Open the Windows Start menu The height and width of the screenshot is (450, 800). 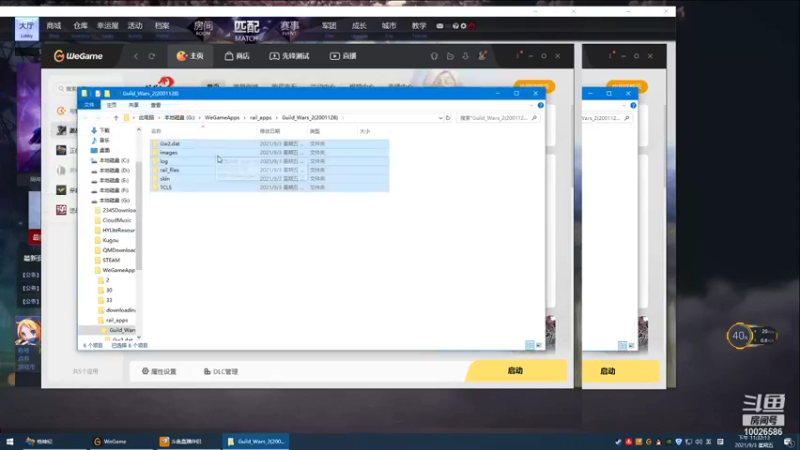point(10,442)
